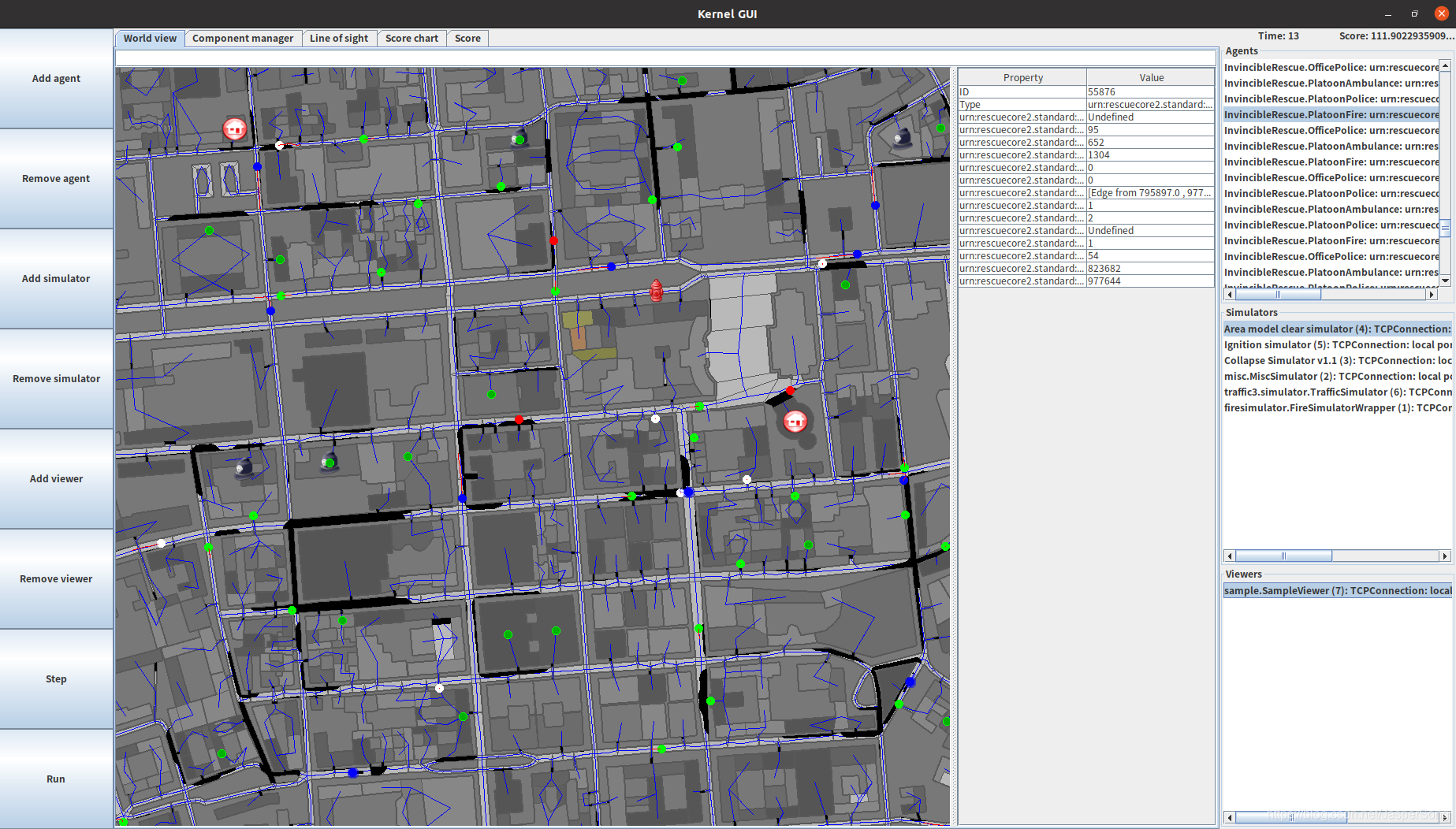Click the Add agent button

56,79
